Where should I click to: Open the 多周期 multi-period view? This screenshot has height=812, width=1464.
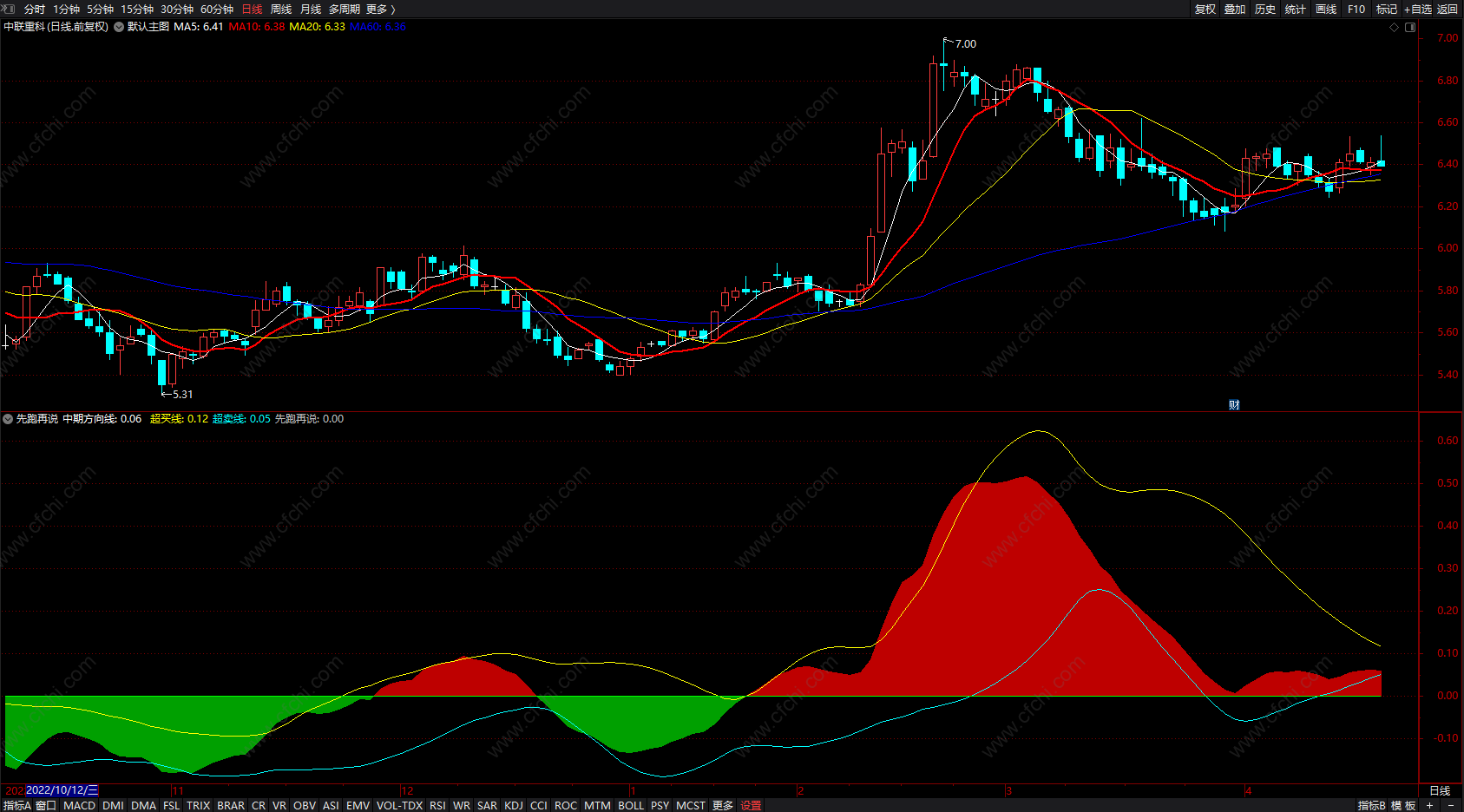[345, 9]
